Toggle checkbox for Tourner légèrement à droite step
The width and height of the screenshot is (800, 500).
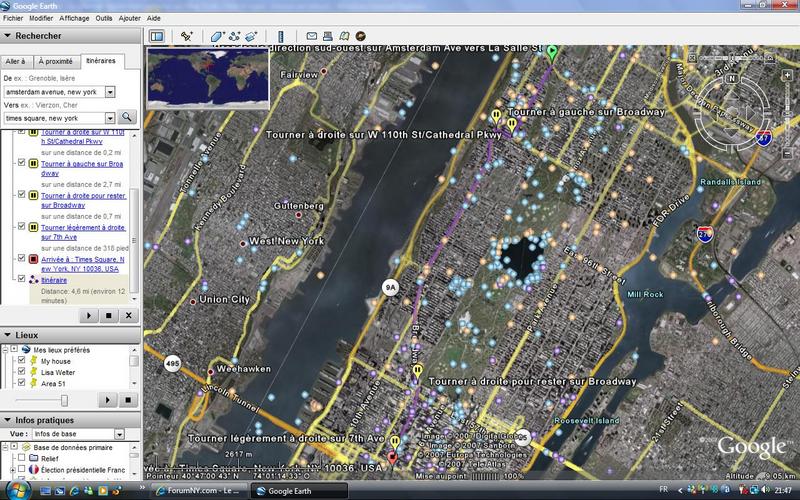tap(21, 226)
